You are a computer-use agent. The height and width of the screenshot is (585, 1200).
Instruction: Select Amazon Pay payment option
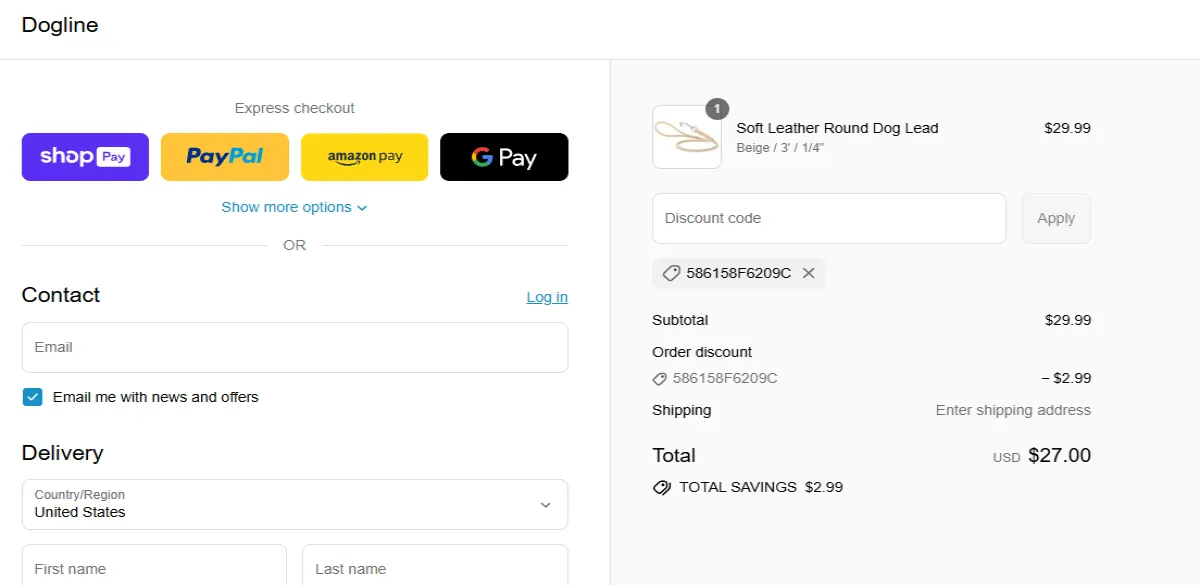(364, 157)
